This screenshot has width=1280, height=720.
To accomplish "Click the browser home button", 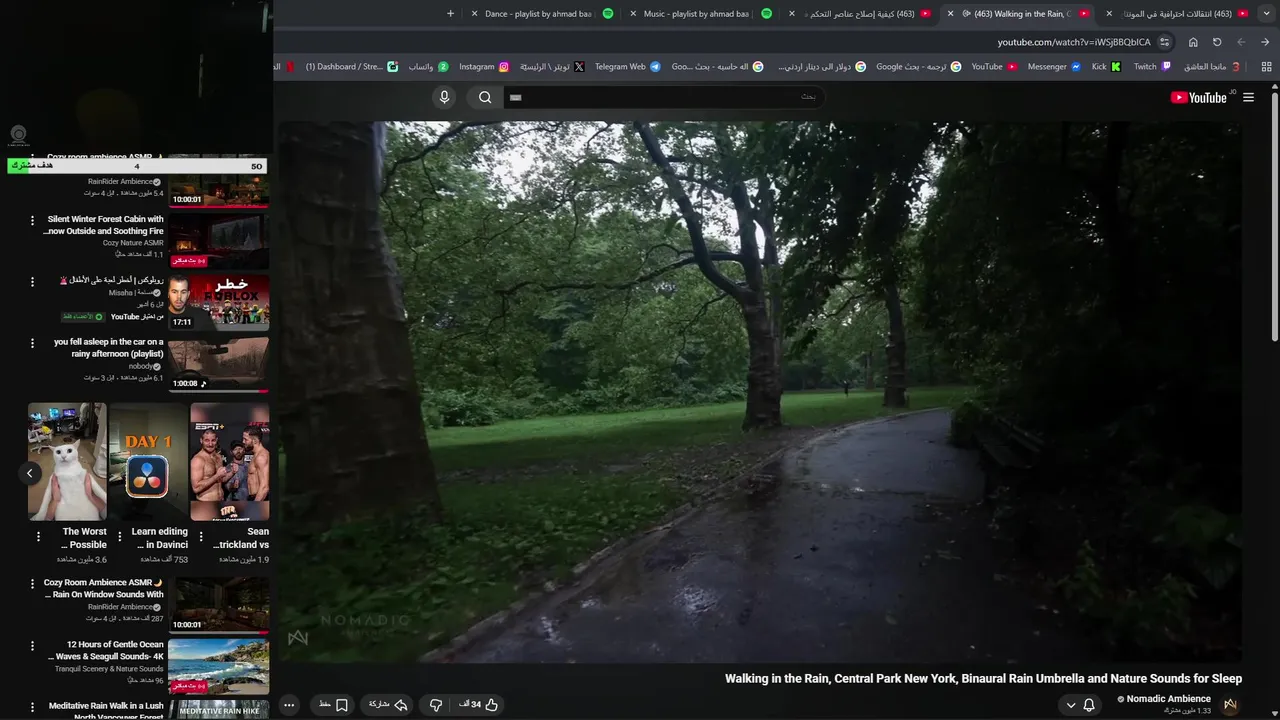I will (1193, 42).
